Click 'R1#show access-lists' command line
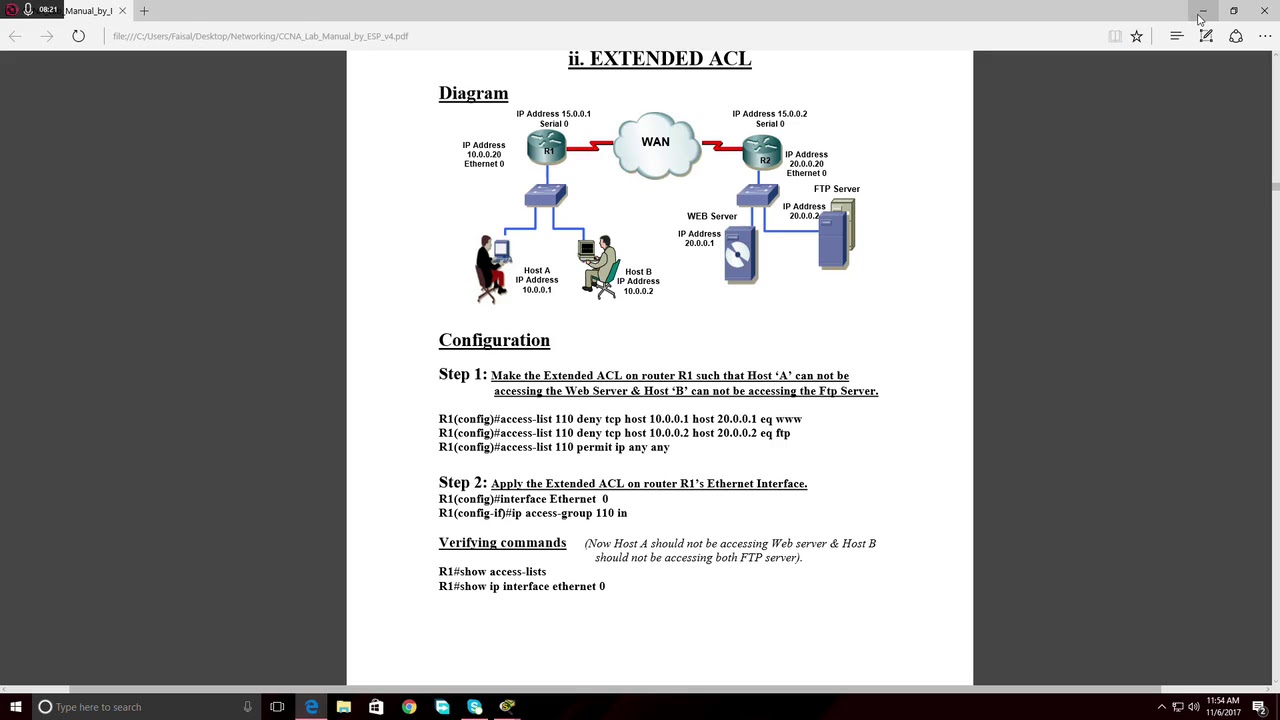The width and height of the screenshot is (1280, 720). coord(492,572)
